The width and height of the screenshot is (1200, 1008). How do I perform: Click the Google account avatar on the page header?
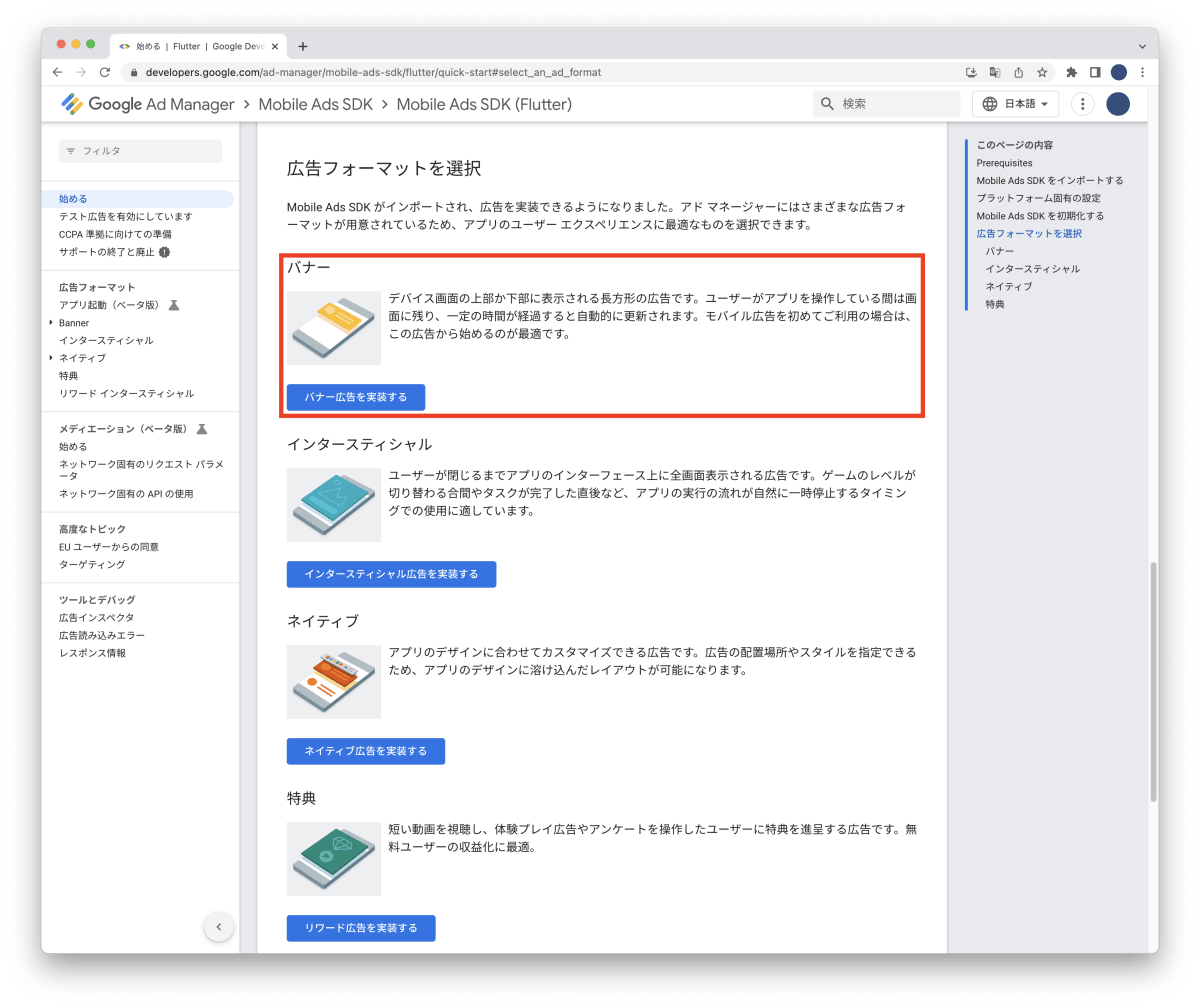click(1118, 104)
